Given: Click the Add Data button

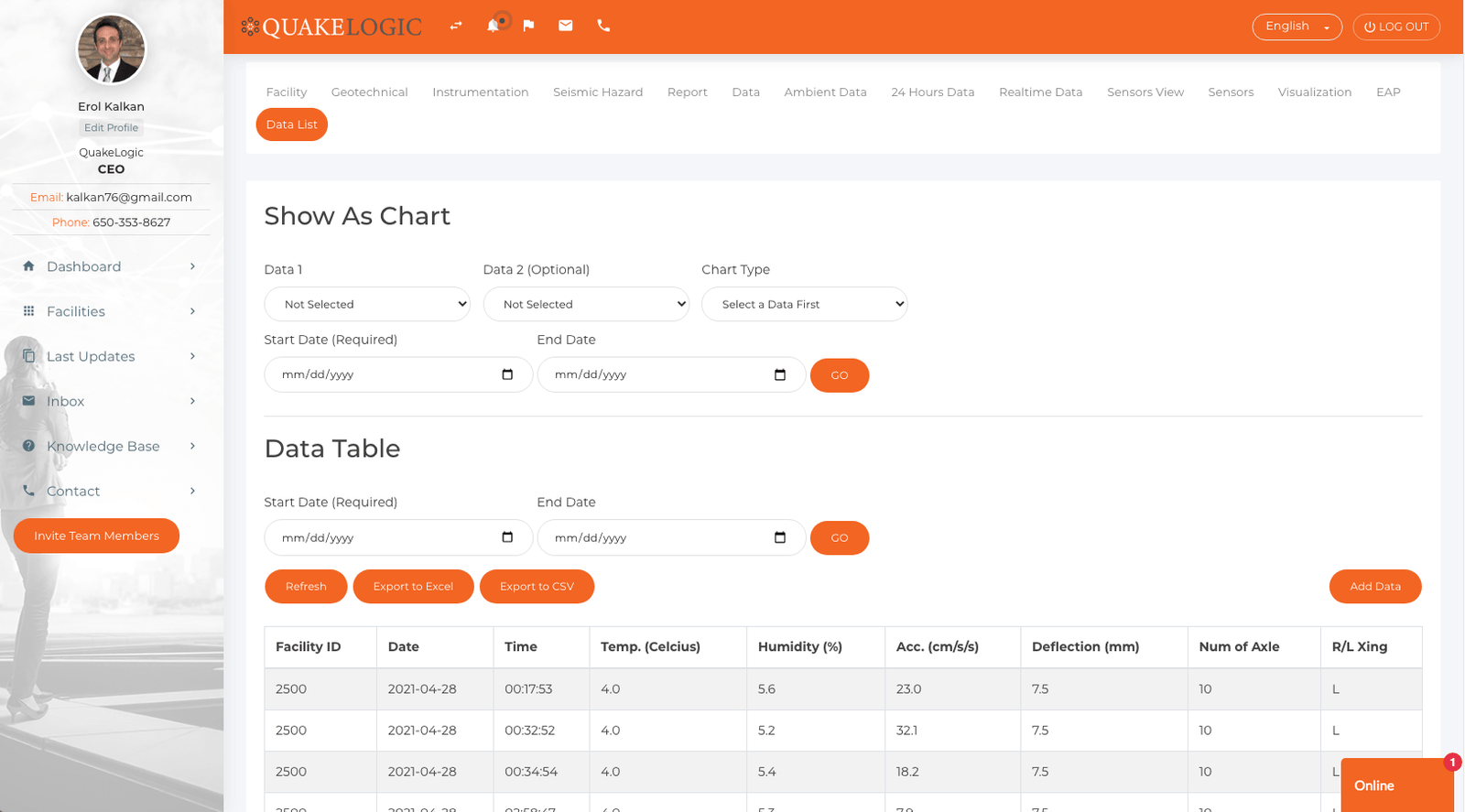Looking at the screenshot, I should tap(1374, 587).
